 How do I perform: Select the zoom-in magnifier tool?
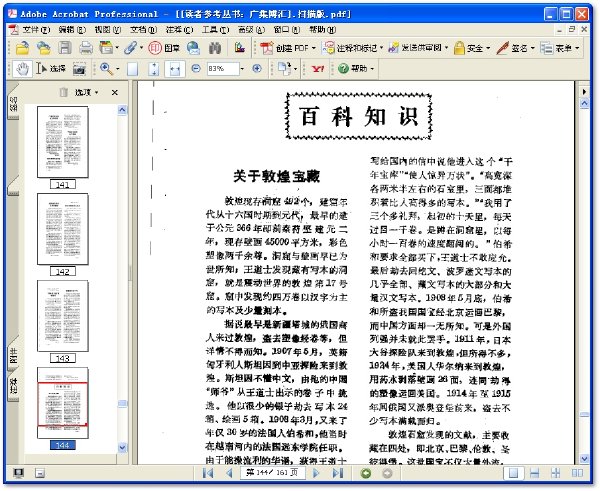point(106,69)
